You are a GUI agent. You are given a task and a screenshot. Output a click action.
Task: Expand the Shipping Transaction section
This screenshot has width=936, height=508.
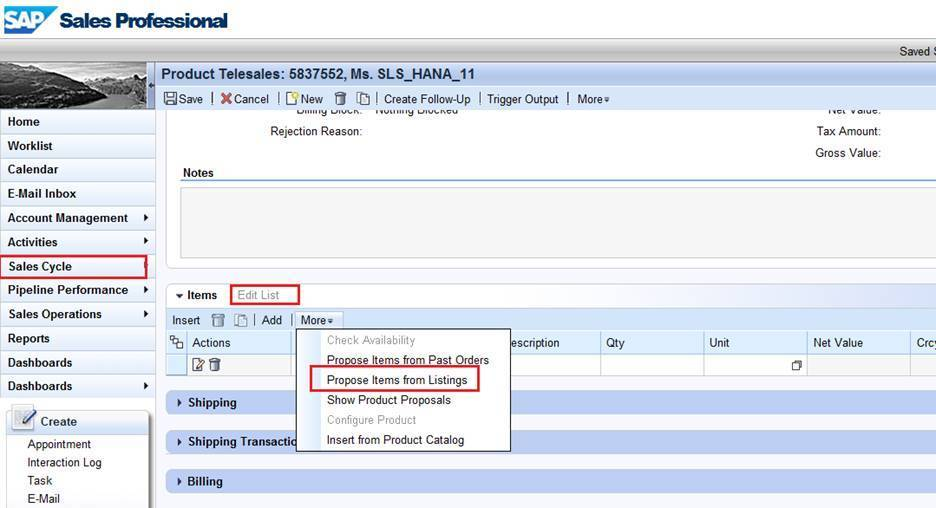click(x=180, y=442)
